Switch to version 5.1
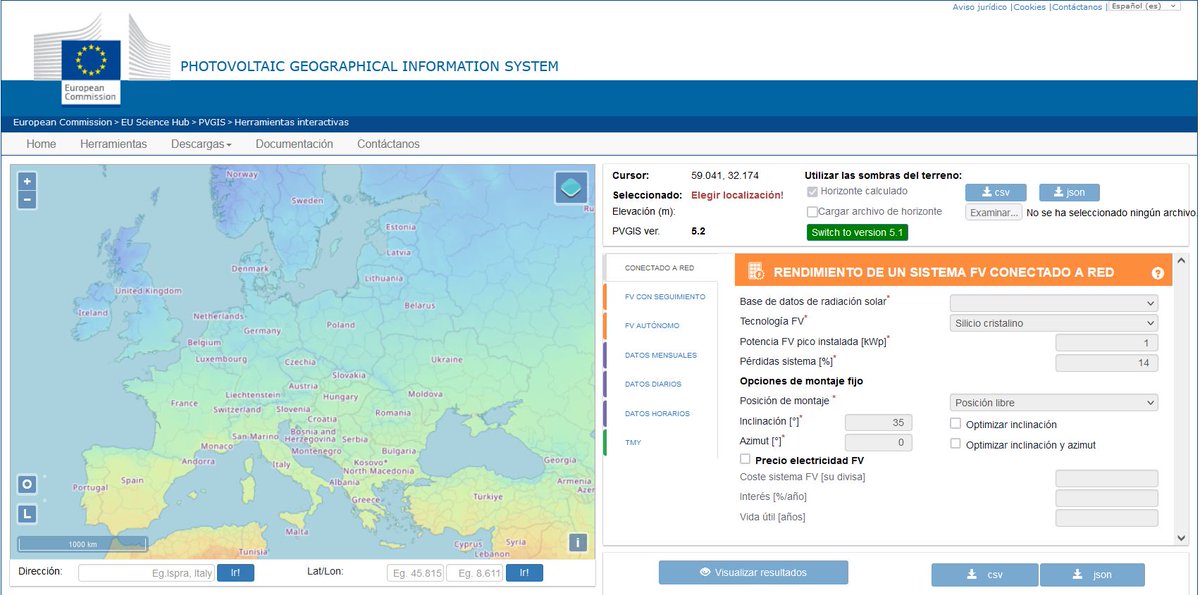Screen dimensions: 1200x595 [857, 232]
